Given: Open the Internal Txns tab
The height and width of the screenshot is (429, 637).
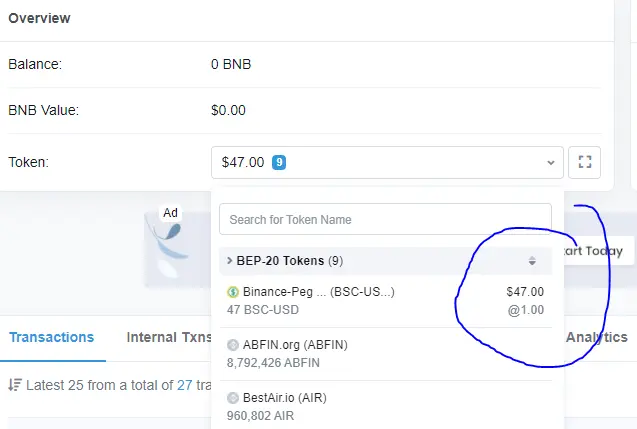Looking at the screenshot, I should 169,337.
